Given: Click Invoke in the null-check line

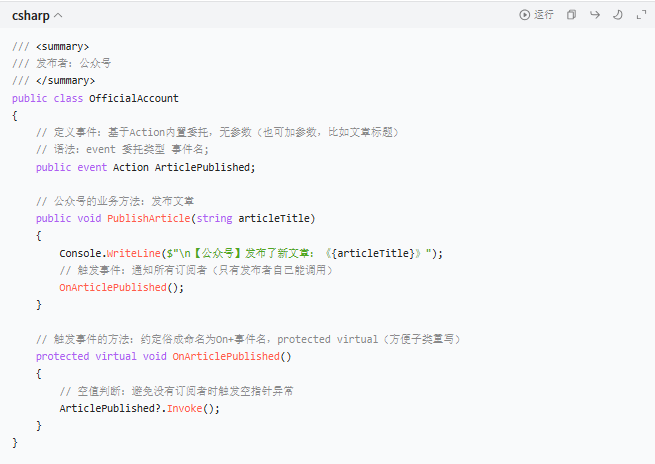Looking at the screenshot, I should [x=183, y=408].
